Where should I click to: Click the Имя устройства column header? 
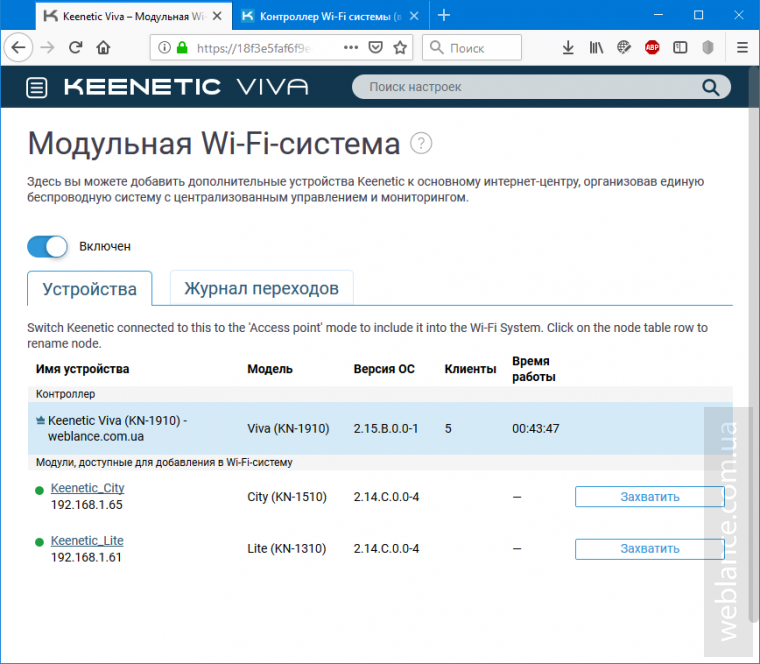[x=82, y=369]
